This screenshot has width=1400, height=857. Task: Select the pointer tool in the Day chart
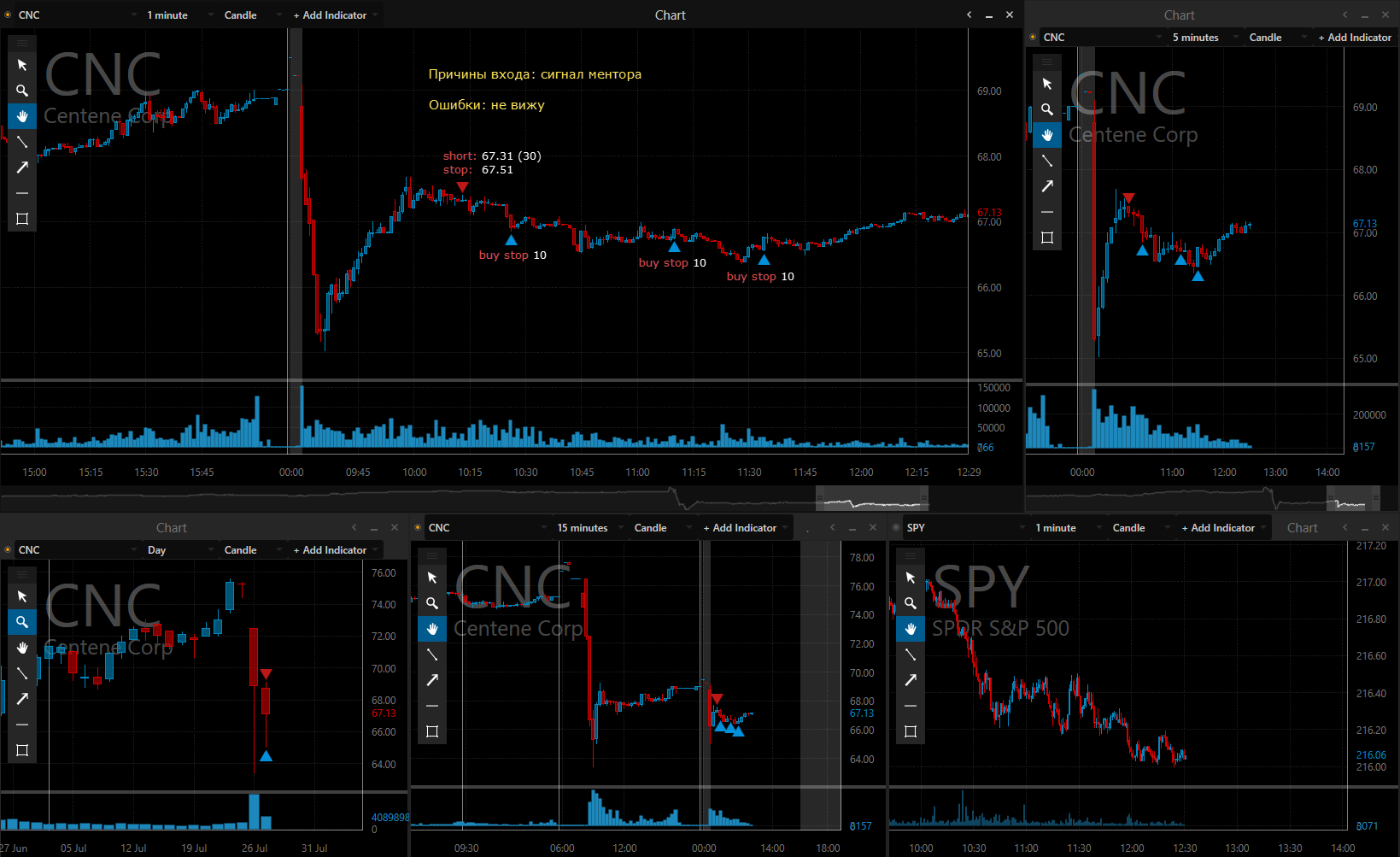(x=22, y=596)
